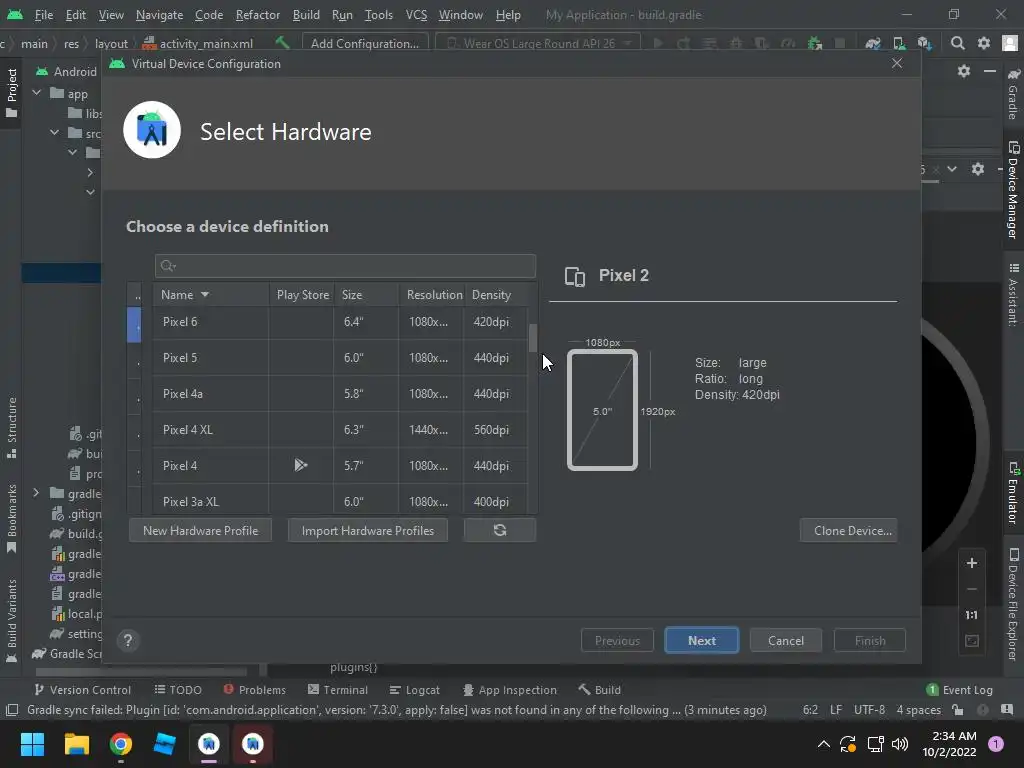Open the Terminal tool window tab
Screen dimensions: 1024x768
[x=338, y=690]
